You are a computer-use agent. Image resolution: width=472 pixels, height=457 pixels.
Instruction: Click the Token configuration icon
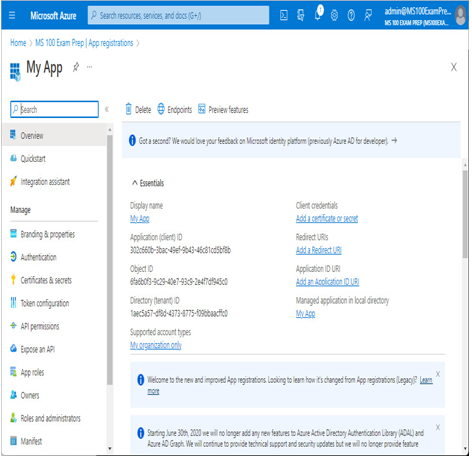(13, 303)
